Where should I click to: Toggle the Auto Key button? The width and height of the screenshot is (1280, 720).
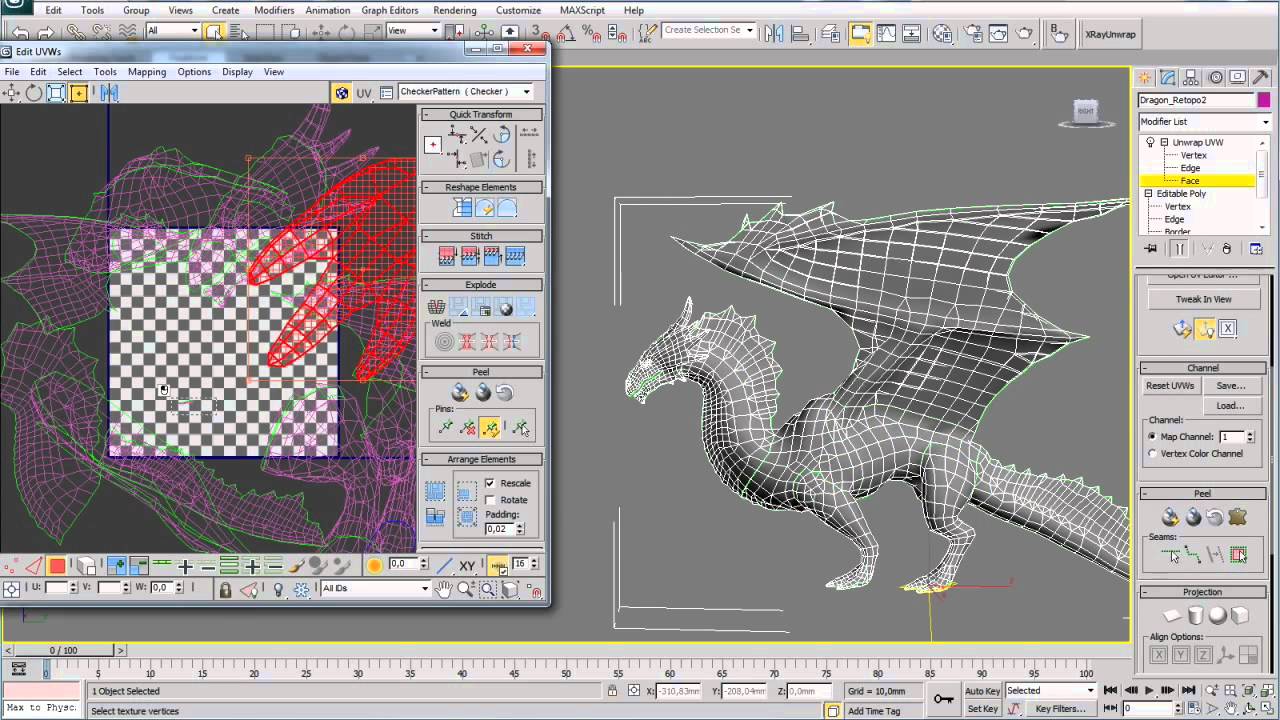coord(982,691)
